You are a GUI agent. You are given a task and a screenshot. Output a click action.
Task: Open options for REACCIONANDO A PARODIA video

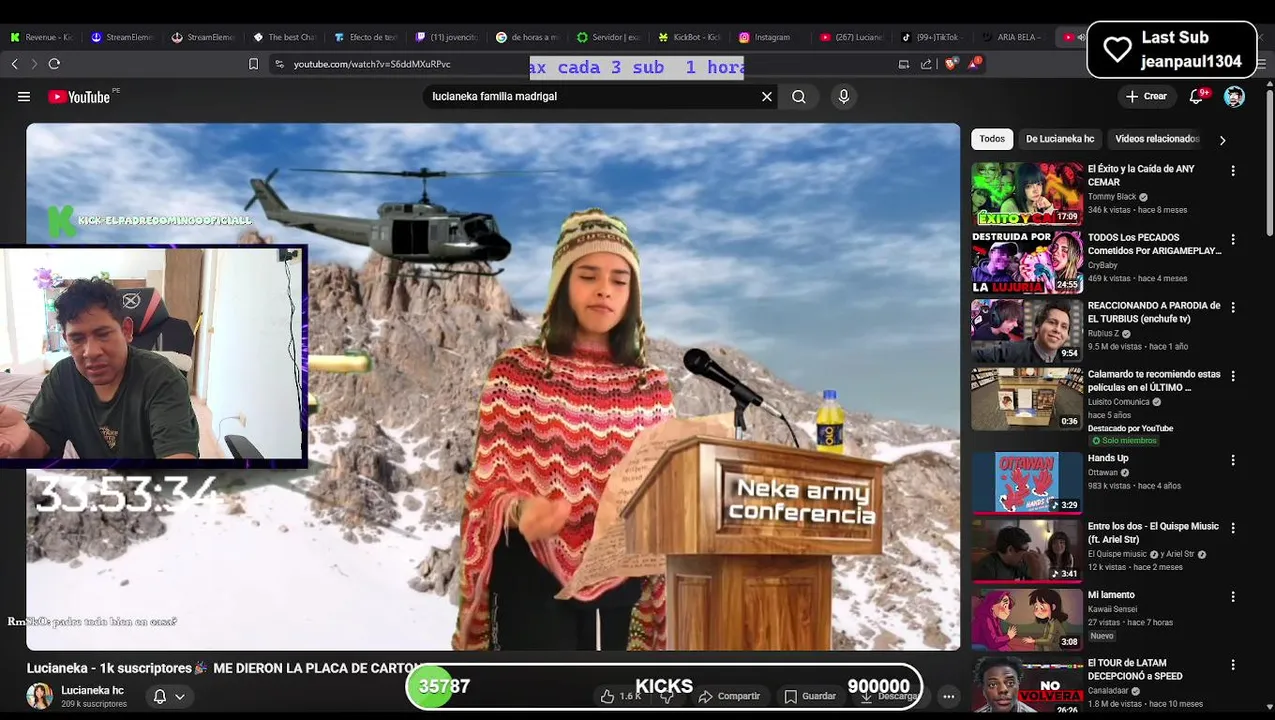[x=1233, y=308]
